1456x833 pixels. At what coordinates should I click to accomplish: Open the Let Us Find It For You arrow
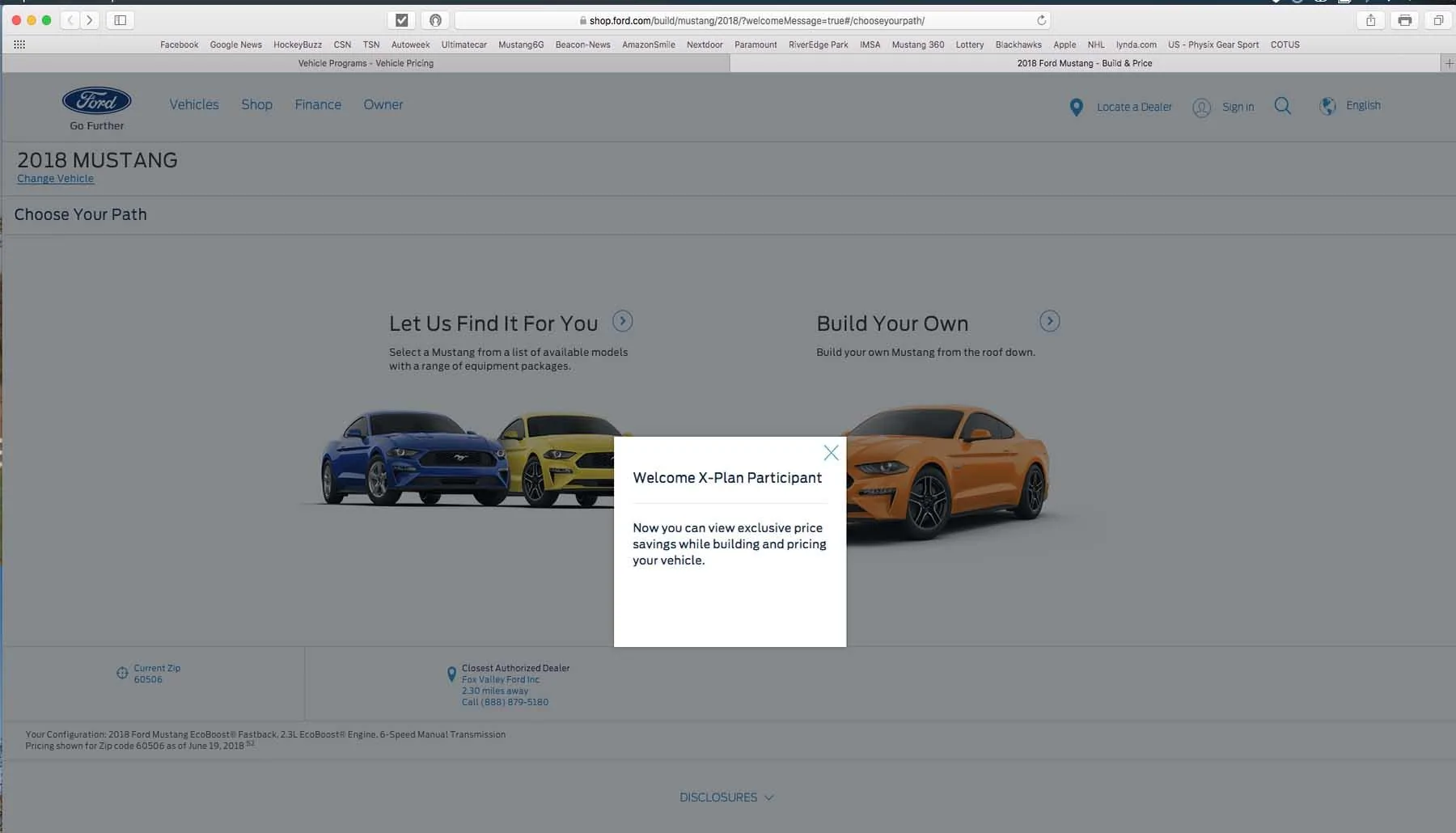click(x=622, y=321)
